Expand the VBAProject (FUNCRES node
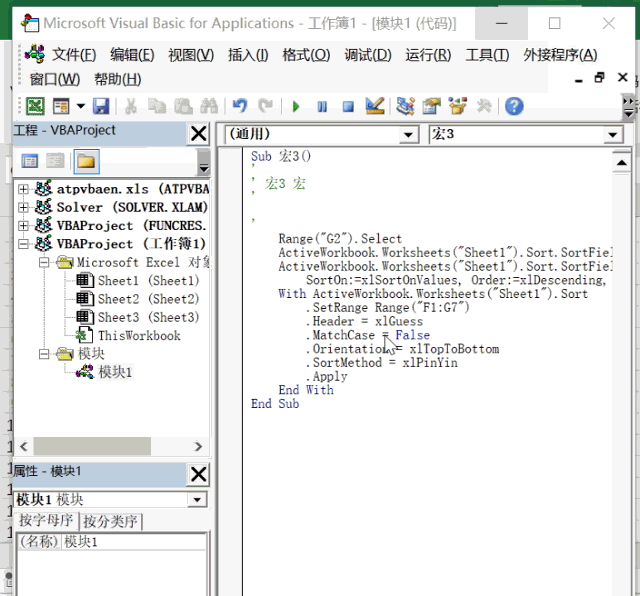The height and width of the screenshot is (596, 640). pos(23,225)
